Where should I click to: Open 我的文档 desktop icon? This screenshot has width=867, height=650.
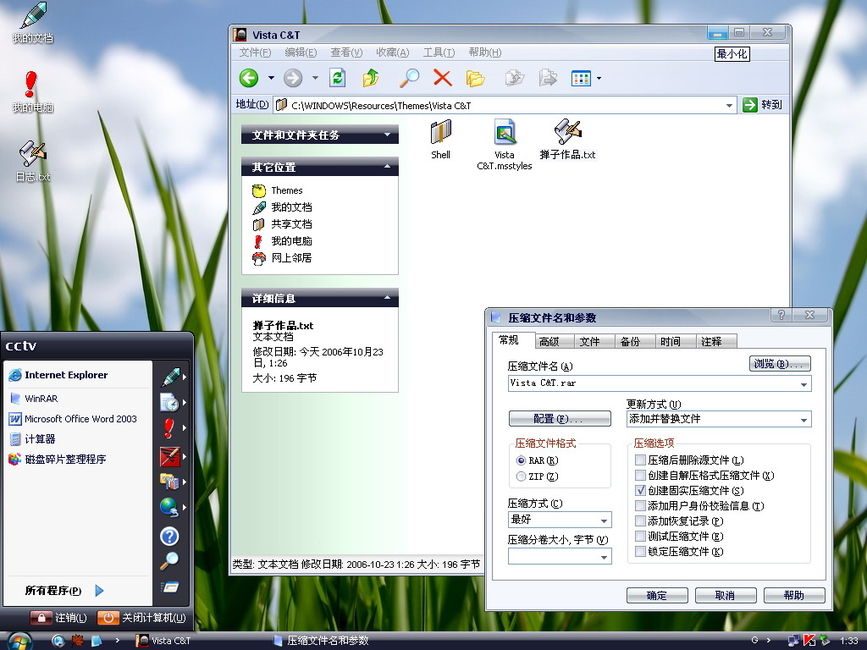[33, 23]
